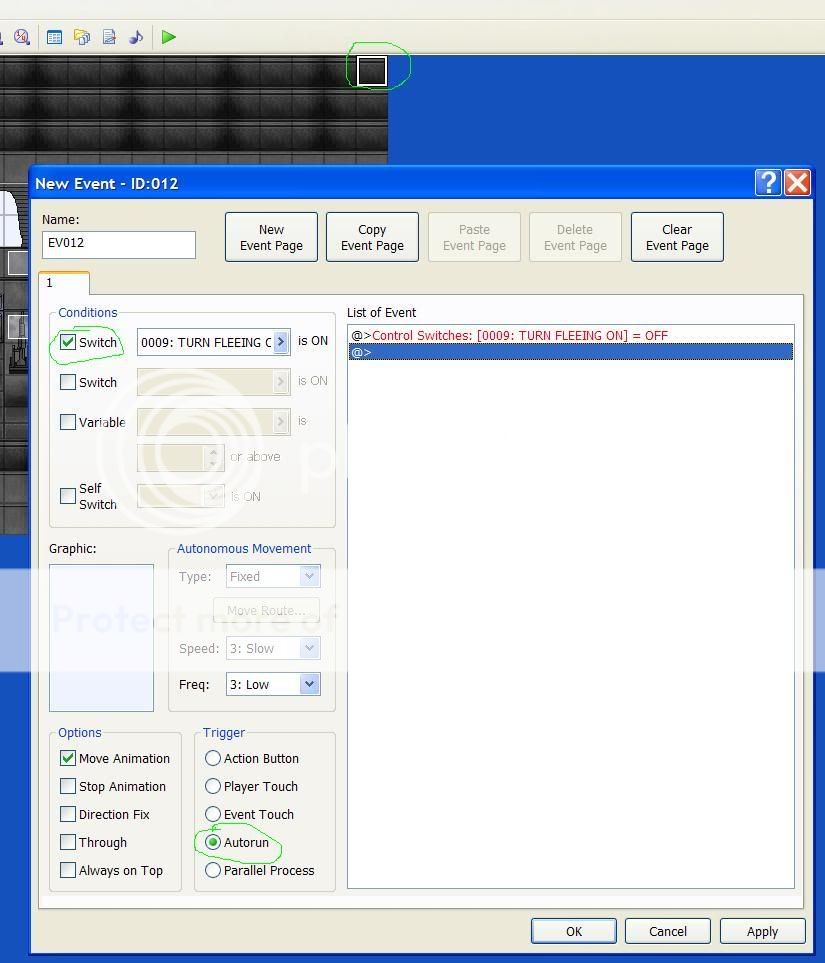
Task: Click the help question mark icon
Action: 768,182
